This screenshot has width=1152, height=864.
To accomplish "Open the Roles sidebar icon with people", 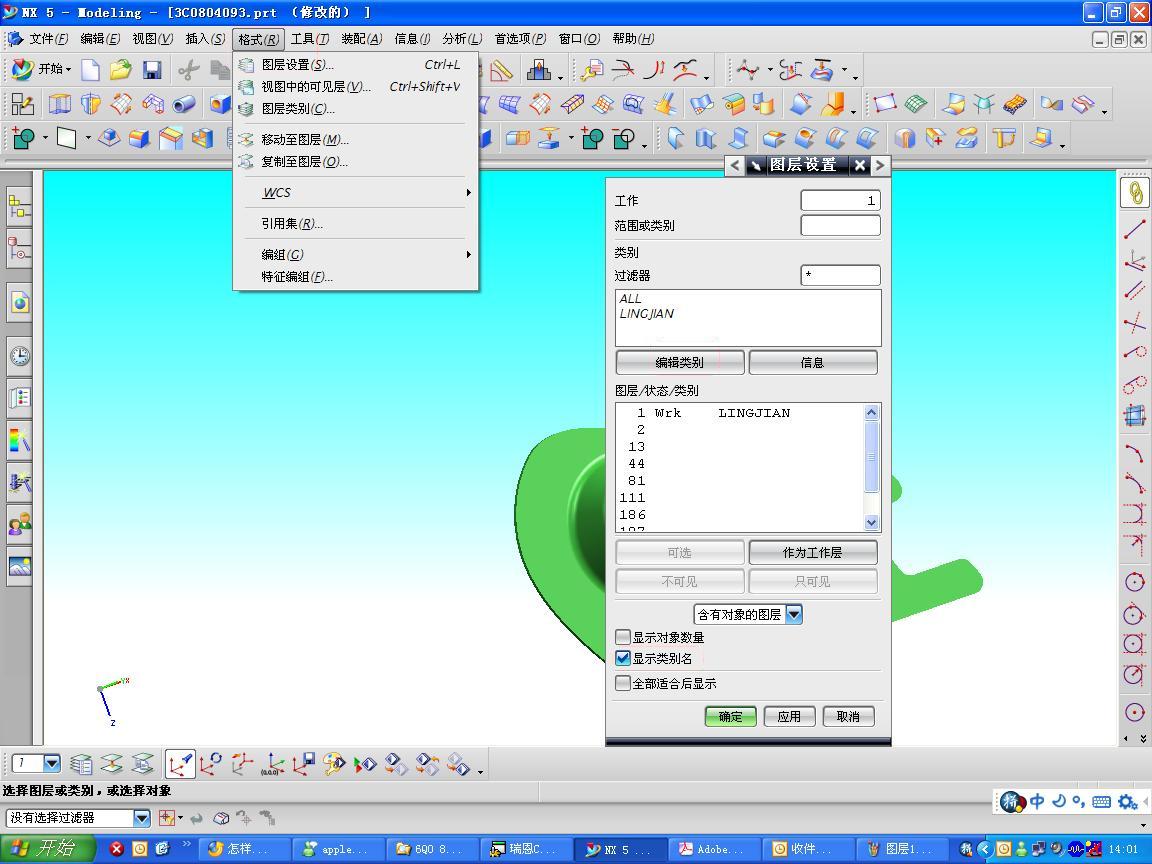I will 20,525.
